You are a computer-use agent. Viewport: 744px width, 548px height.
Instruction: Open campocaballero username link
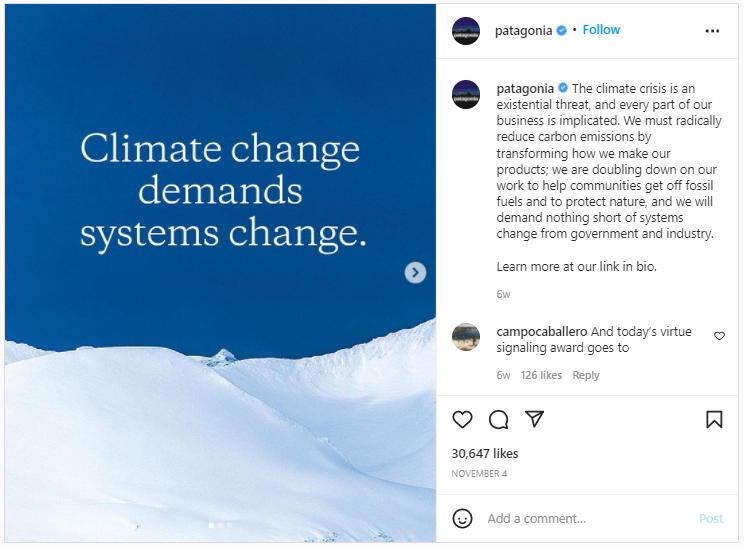tap(541, 332)
